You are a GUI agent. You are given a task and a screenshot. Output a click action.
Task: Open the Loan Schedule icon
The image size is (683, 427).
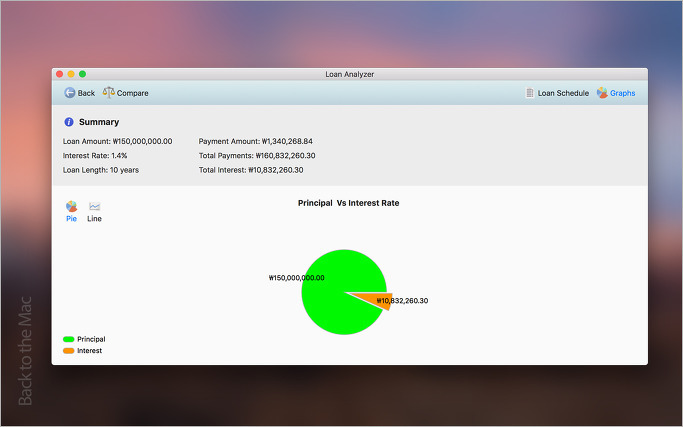(530, 93)
